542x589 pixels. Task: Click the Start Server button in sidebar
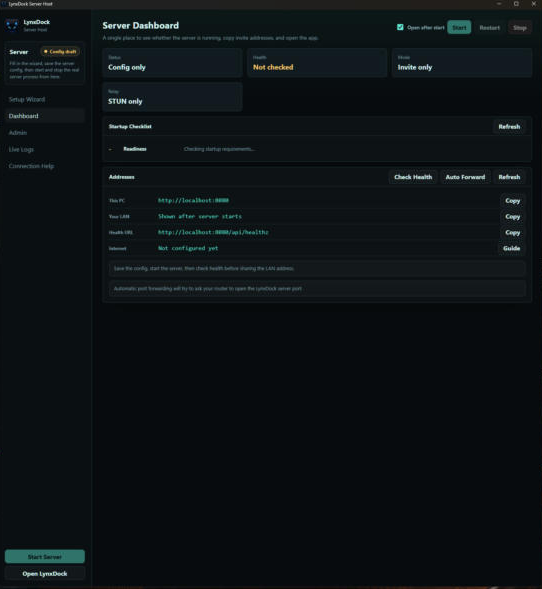[x=45, y=556]
